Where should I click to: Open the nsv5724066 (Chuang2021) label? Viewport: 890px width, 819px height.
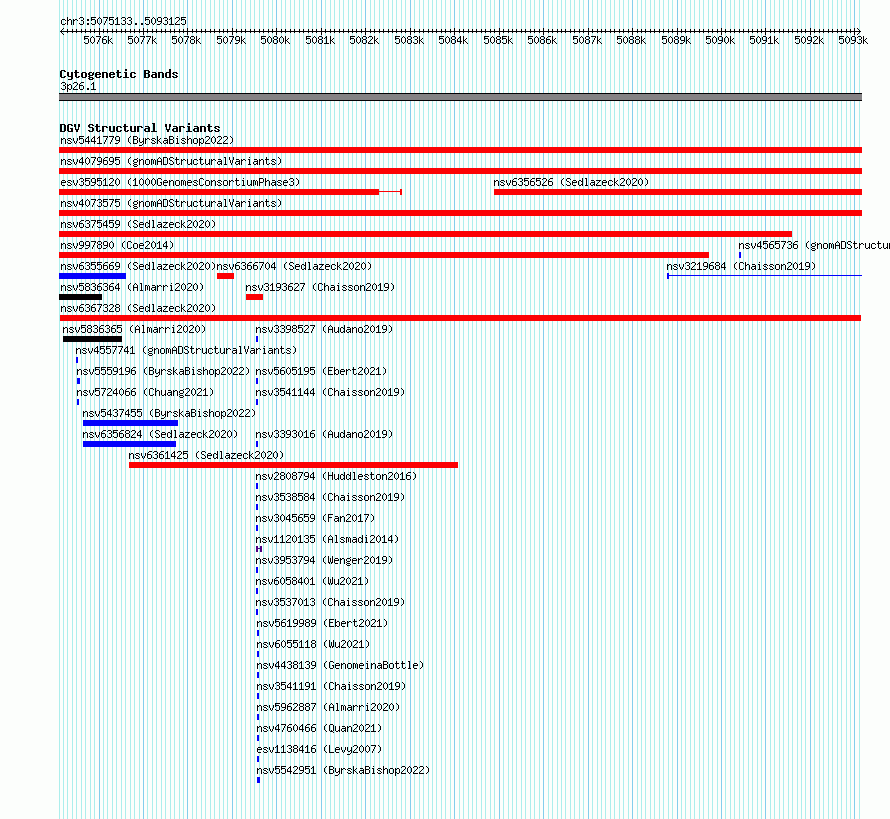pyautogui.click(x=145, y=392)
